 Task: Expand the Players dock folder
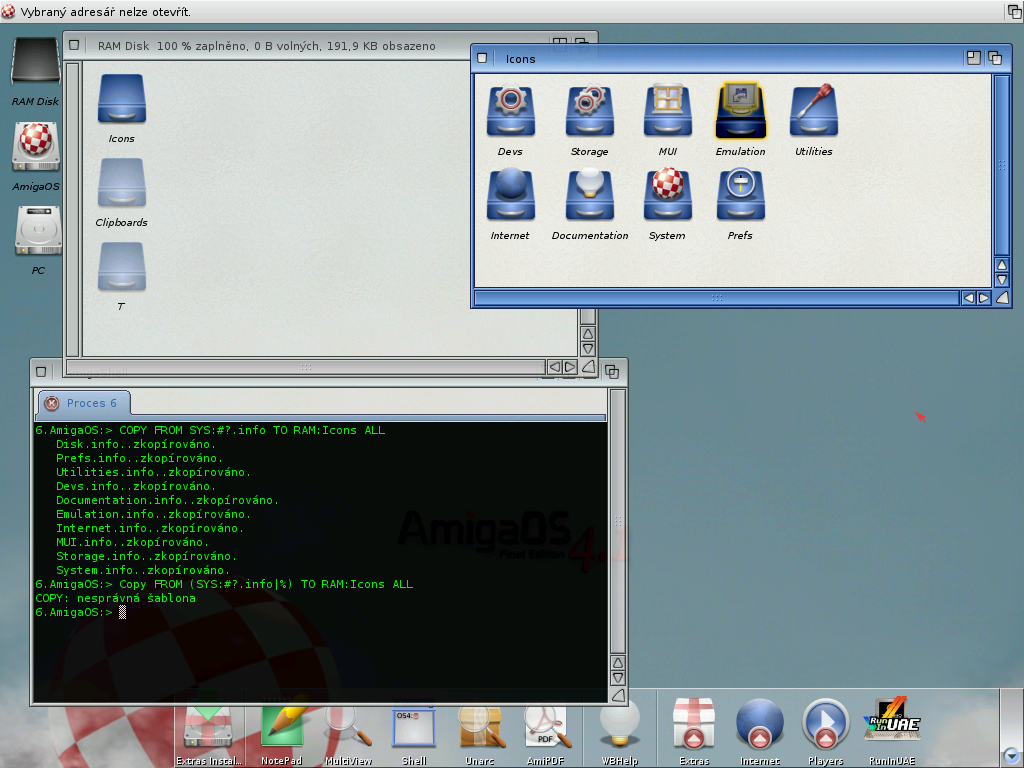click(825, 727)
